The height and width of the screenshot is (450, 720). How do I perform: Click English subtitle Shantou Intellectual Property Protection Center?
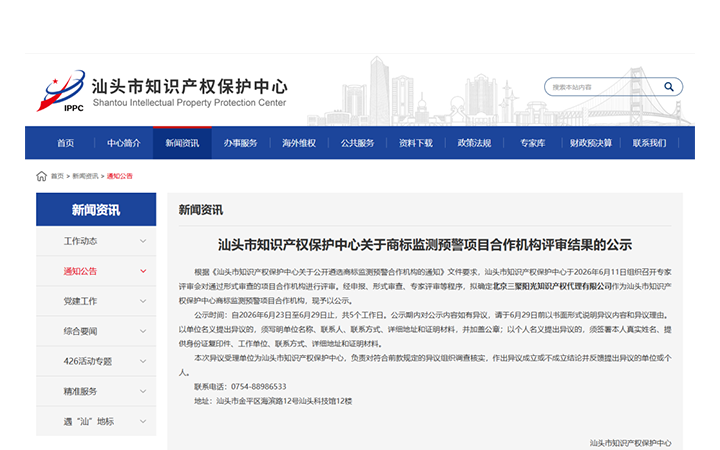[189, 103]
